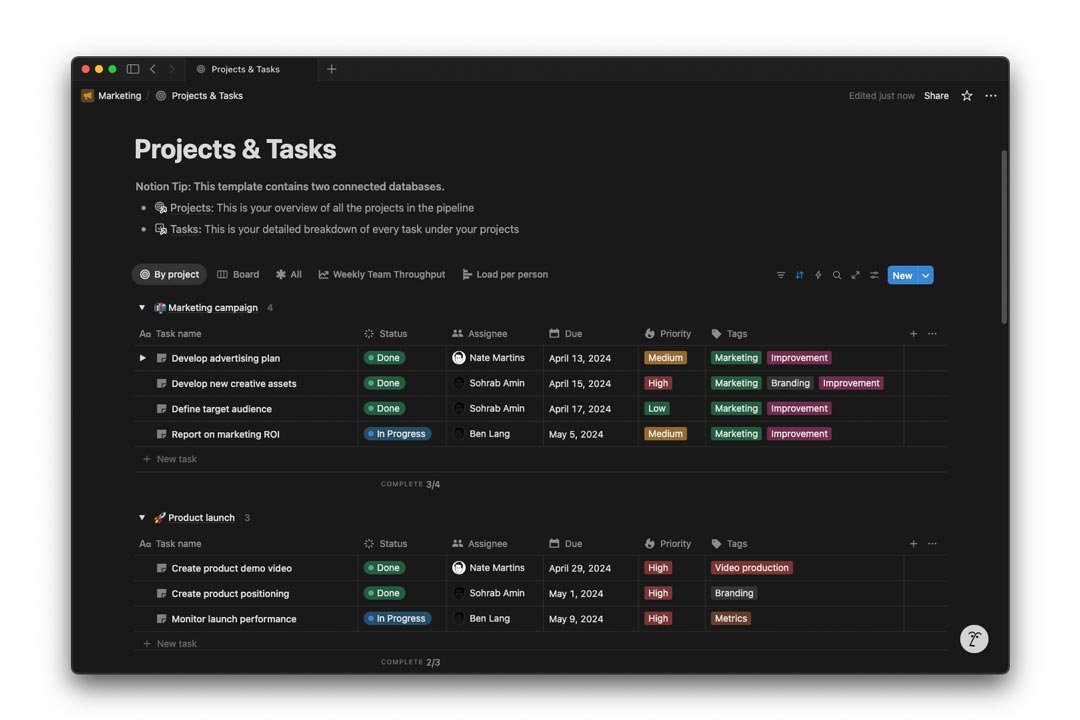Open the page options ellipsis menu
Viewport: 1080px width, 720px height.
pyautogui.click(x=991, y=95)
